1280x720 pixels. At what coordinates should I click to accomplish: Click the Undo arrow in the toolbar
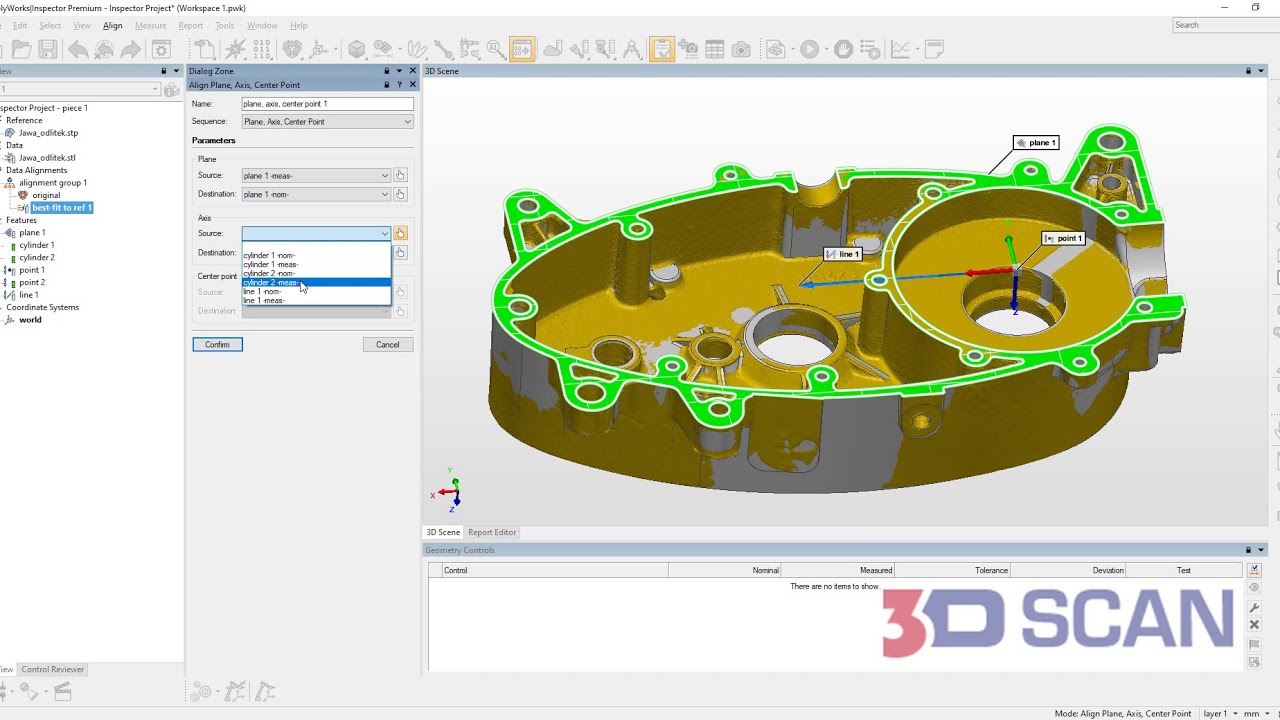point(78,48)
